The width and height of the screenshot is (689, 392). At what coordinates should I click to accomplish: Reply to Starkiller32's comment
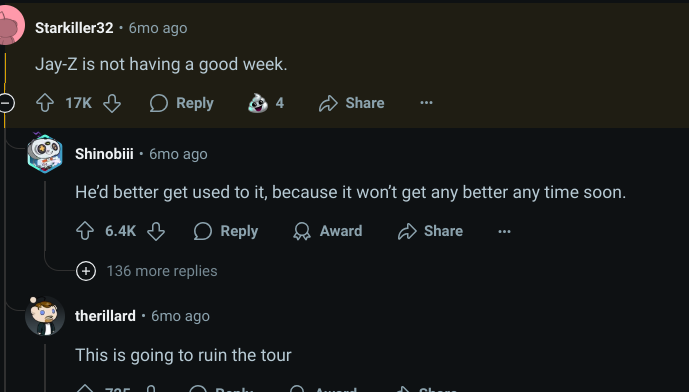click(x=181, y=103)
